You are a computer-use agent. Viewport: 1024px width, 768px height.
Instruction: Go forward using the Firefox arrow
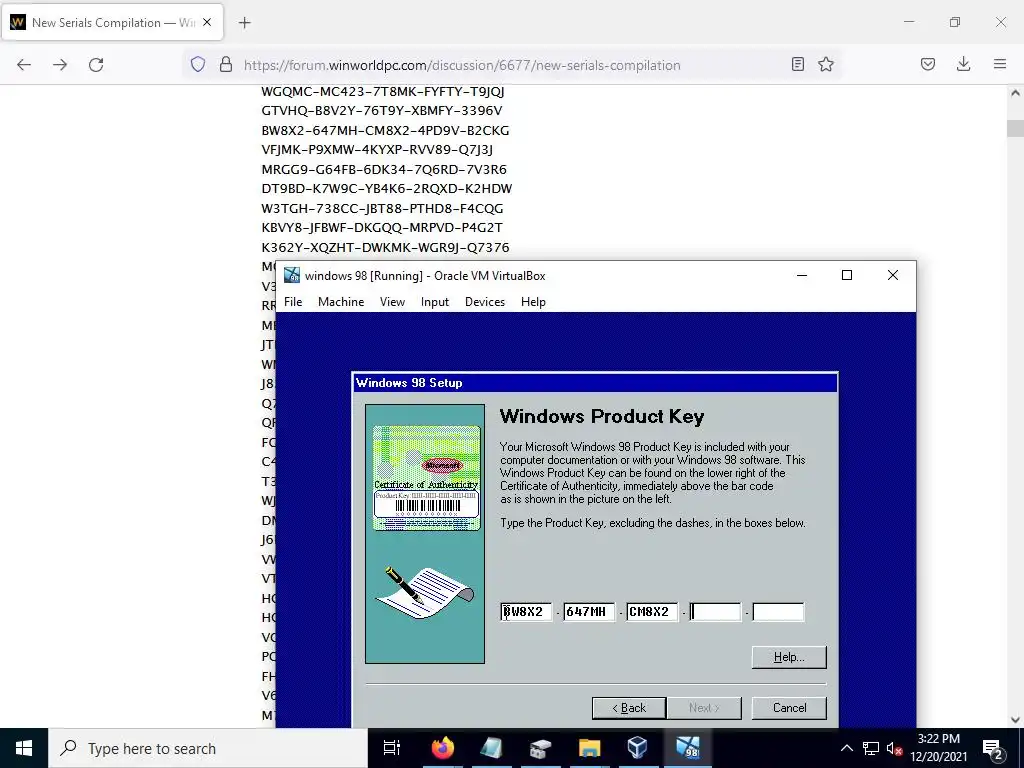pyautogui.click(x=60, y=65)
